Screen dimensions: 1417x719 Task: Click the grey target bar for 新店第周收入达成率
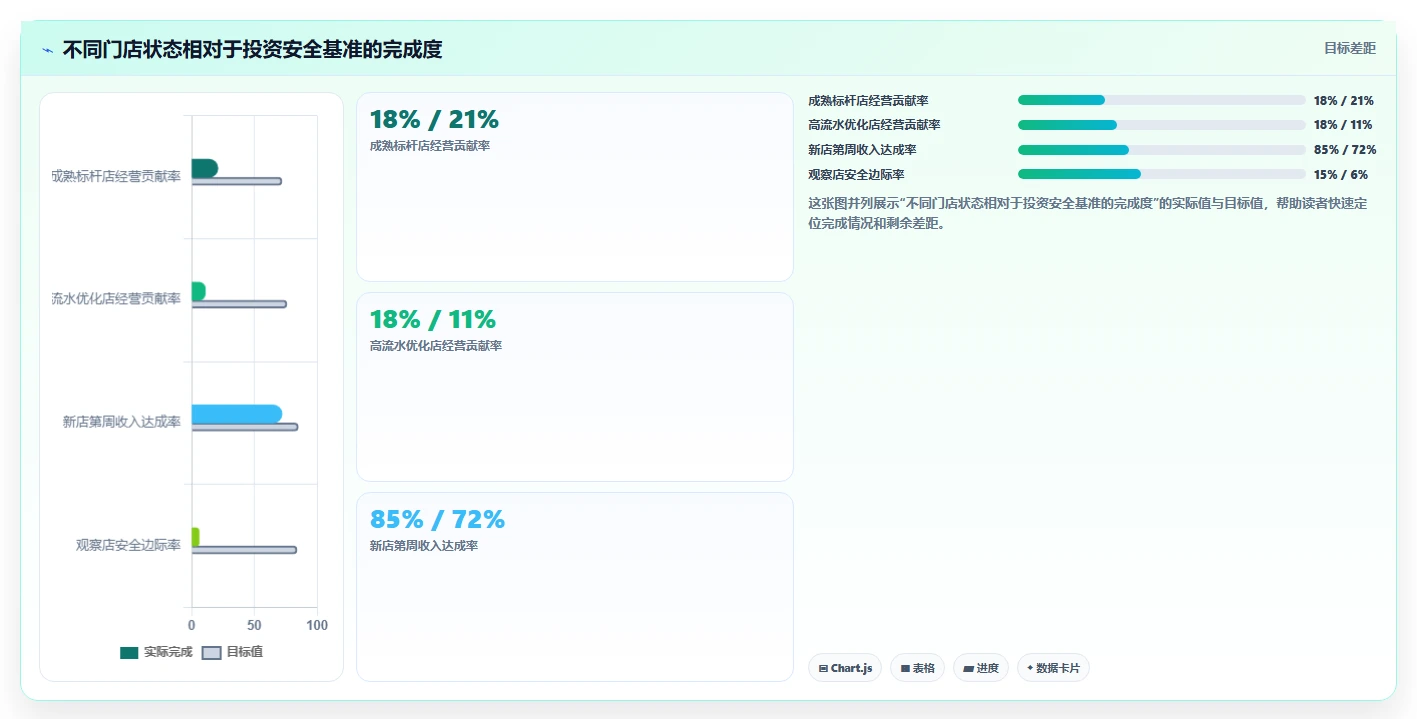pos(245,427)
